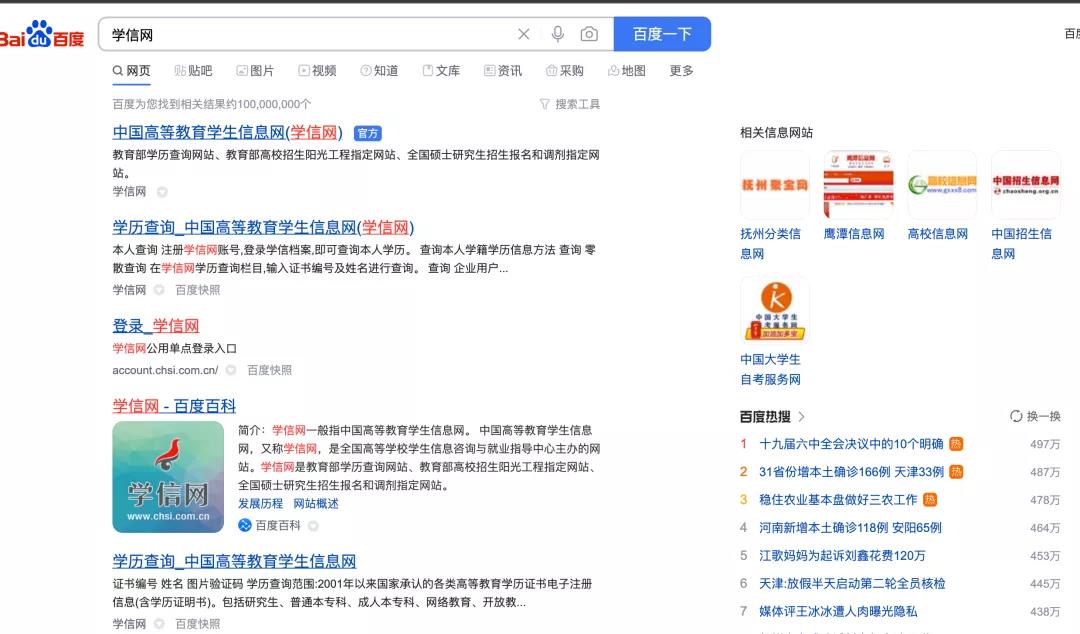Click the 百度一下 search button
The height and width of the screenshot is (634, 1080).
point(662,34)
